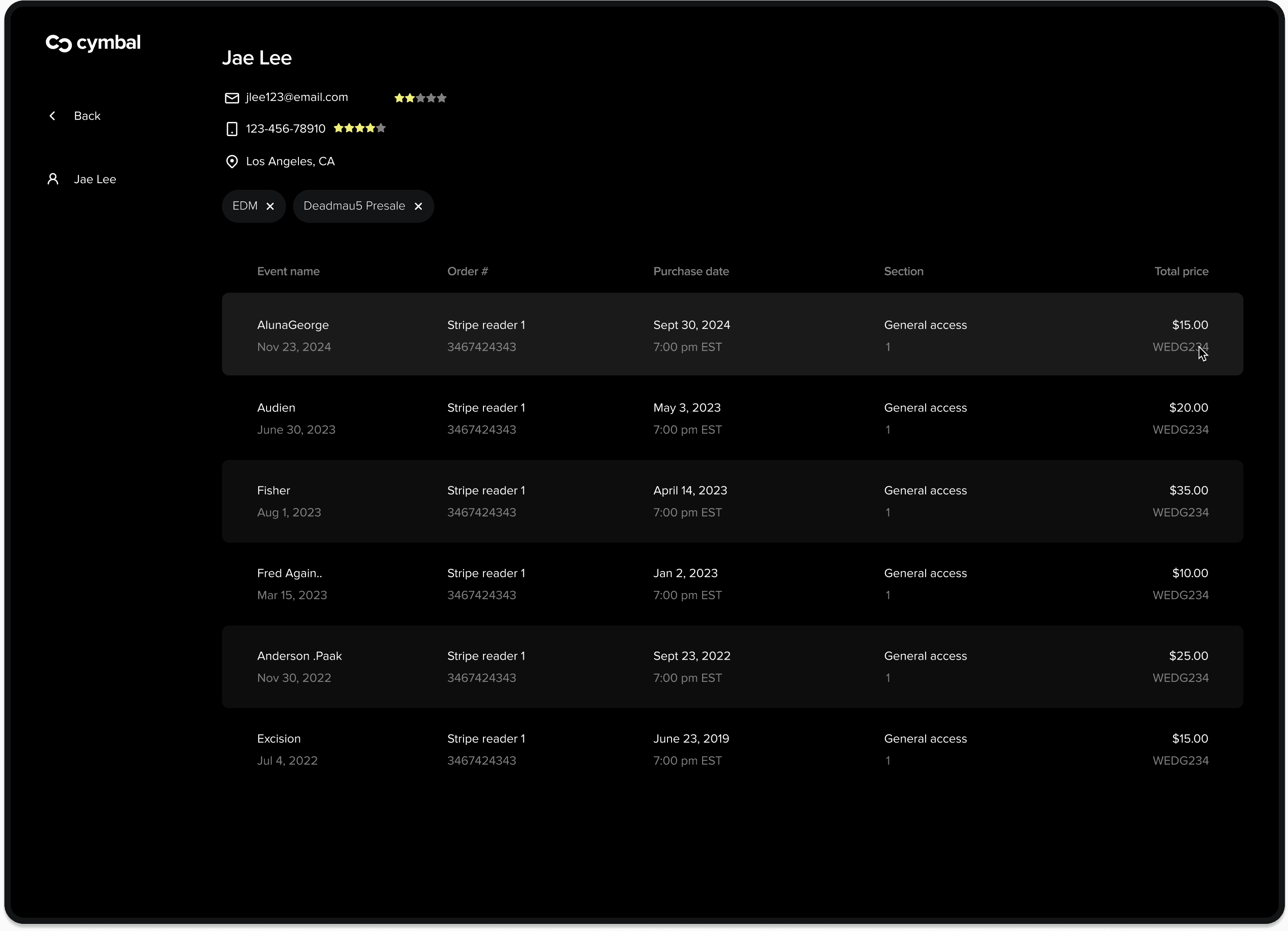
Task: Click the location pin icon
Action: 232,162
